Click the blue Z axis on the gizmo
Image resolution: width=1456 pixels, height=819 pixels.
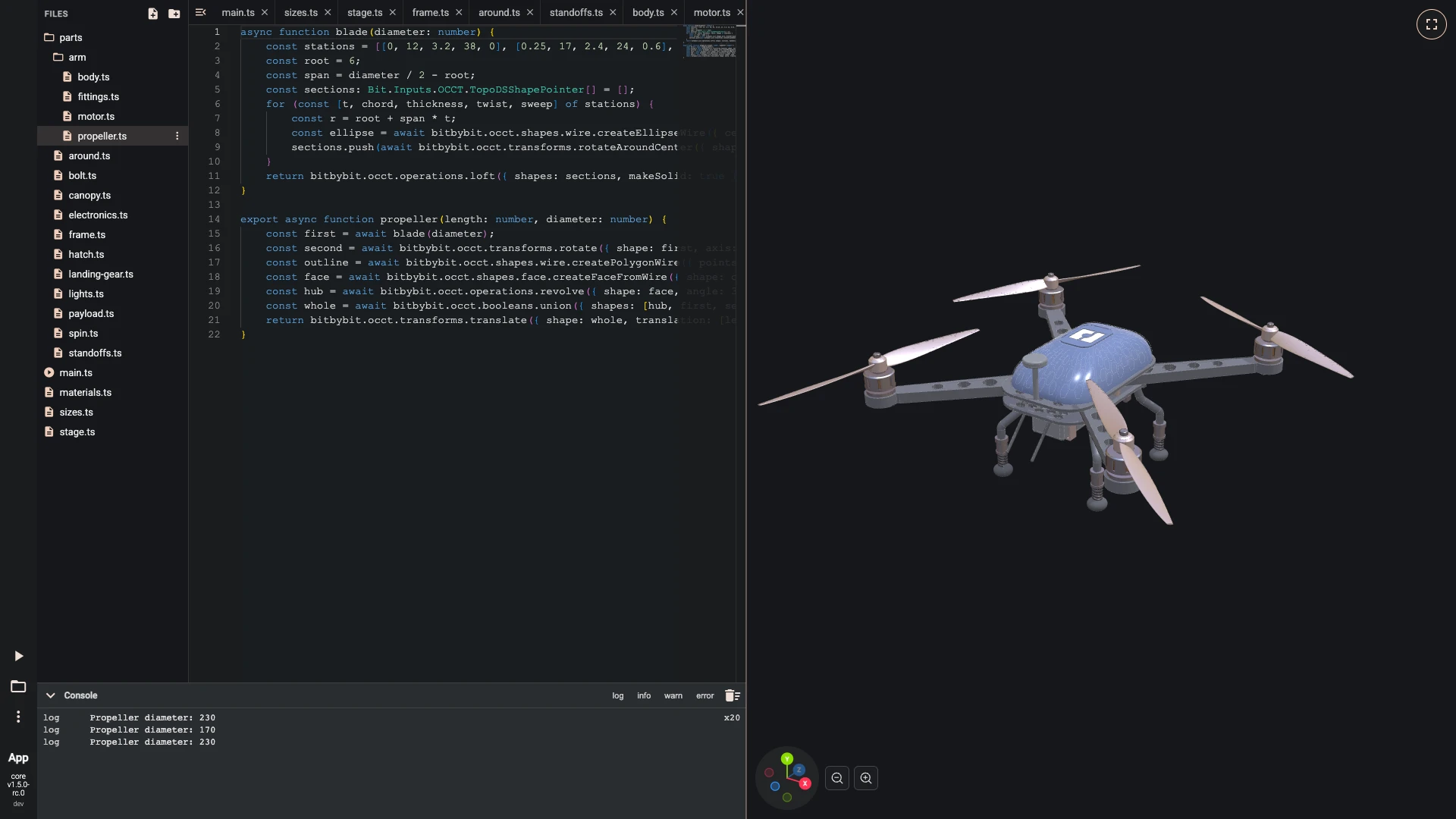[x=799, y=770]
